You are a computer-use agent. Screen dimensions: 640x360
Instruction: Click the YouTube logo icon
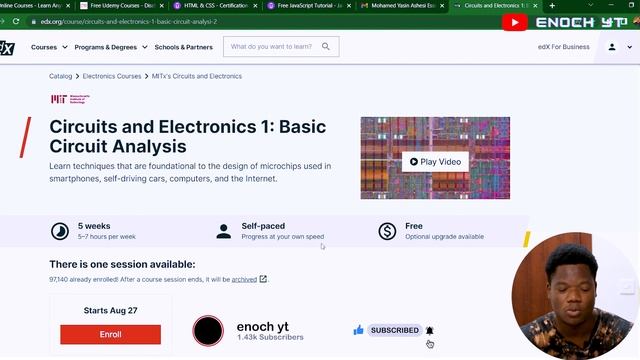point(515,22)
